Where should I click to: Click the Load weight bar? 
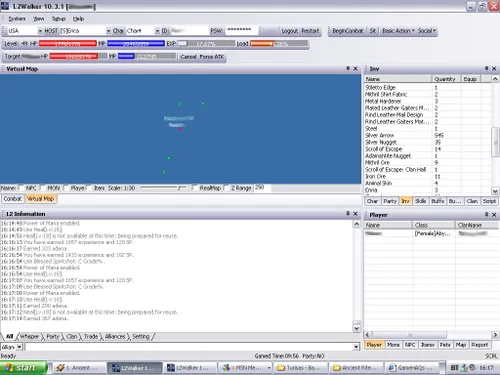279,44
